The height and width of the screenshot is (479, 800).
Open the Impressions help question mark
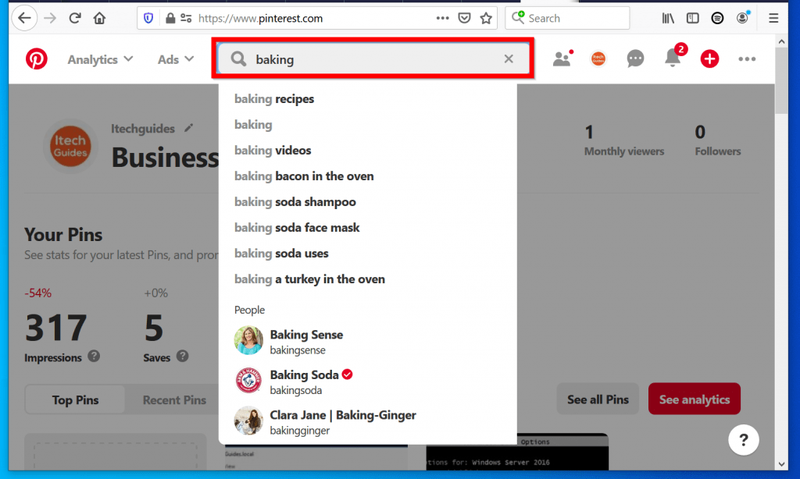(94, 356)
